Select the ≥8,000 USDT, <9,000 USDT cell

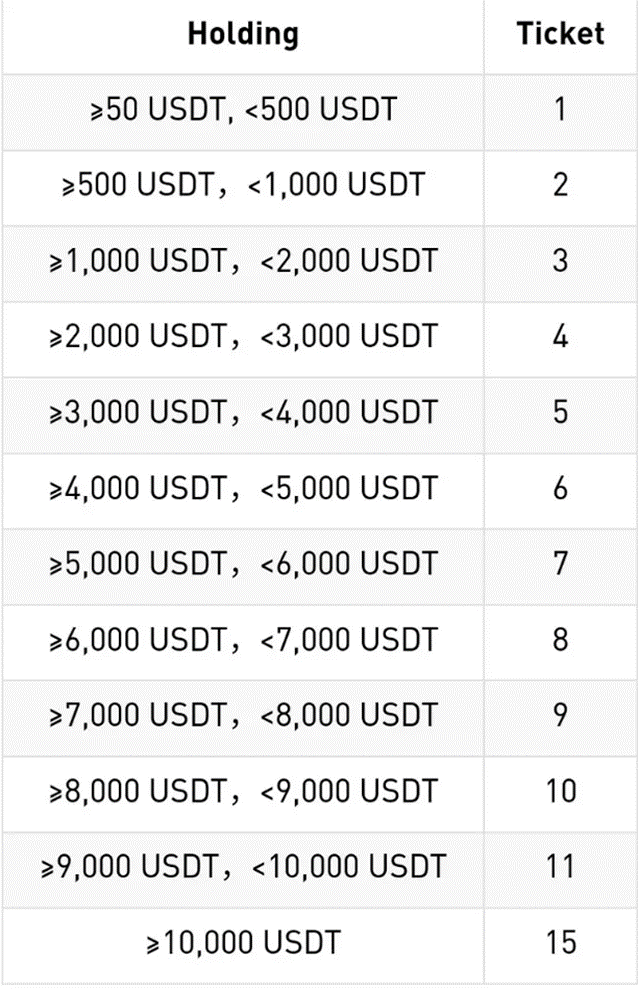coord(243,791)
